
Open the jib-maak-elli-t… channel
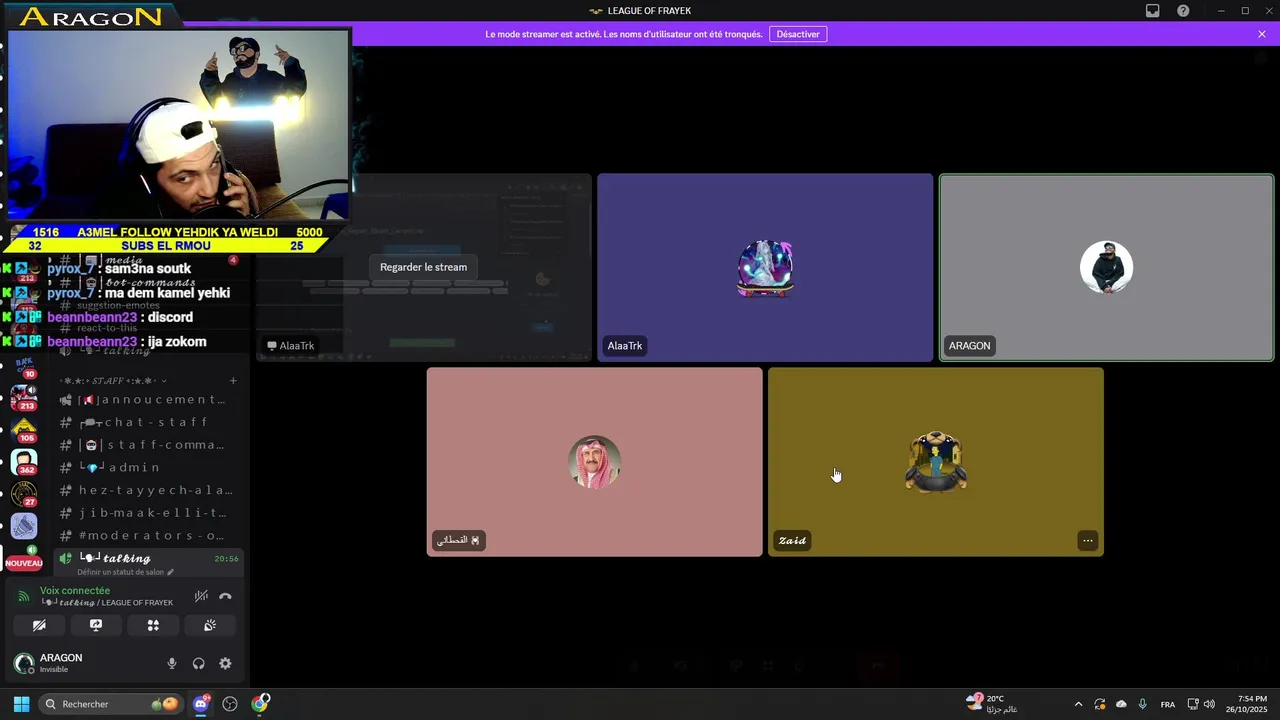(x=147, y=513)
